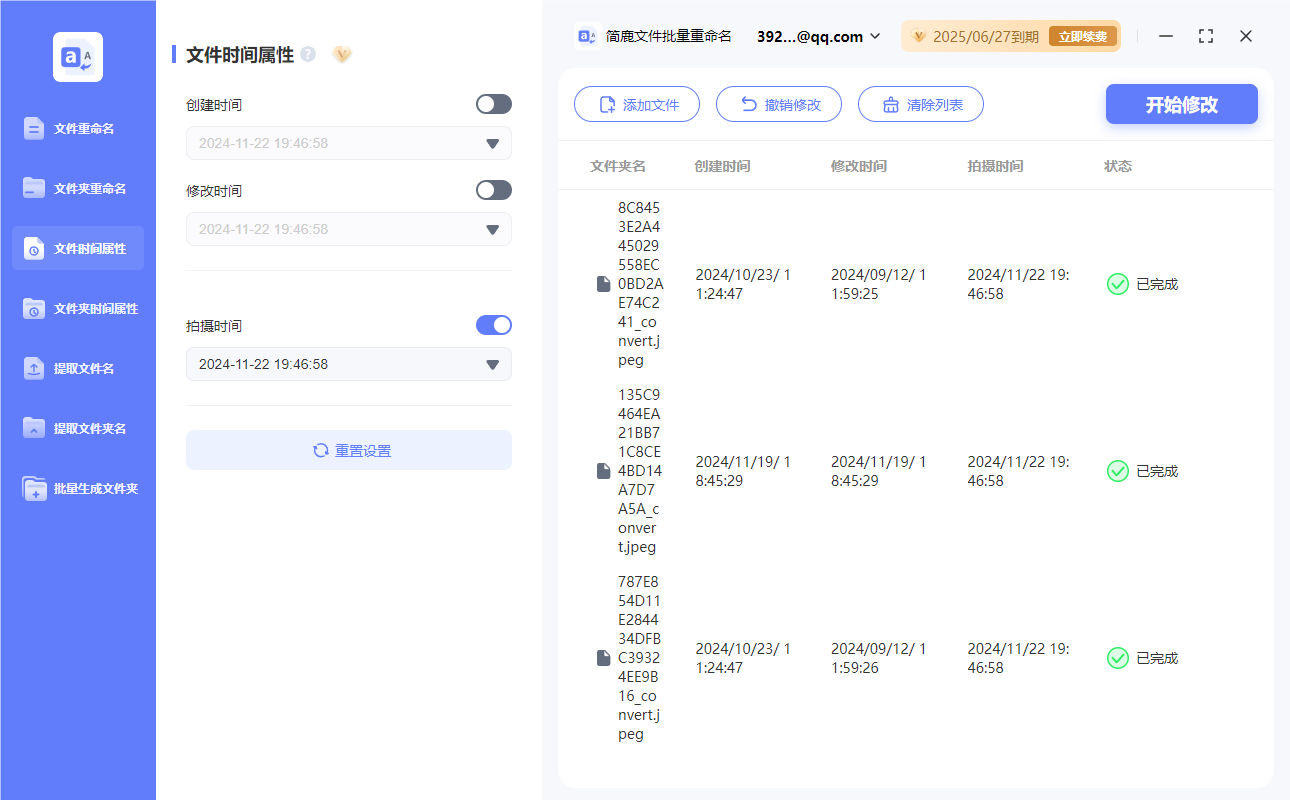Open help via the question mark icon
This screenshot has height=800, width=1290.
coord(308,55)
